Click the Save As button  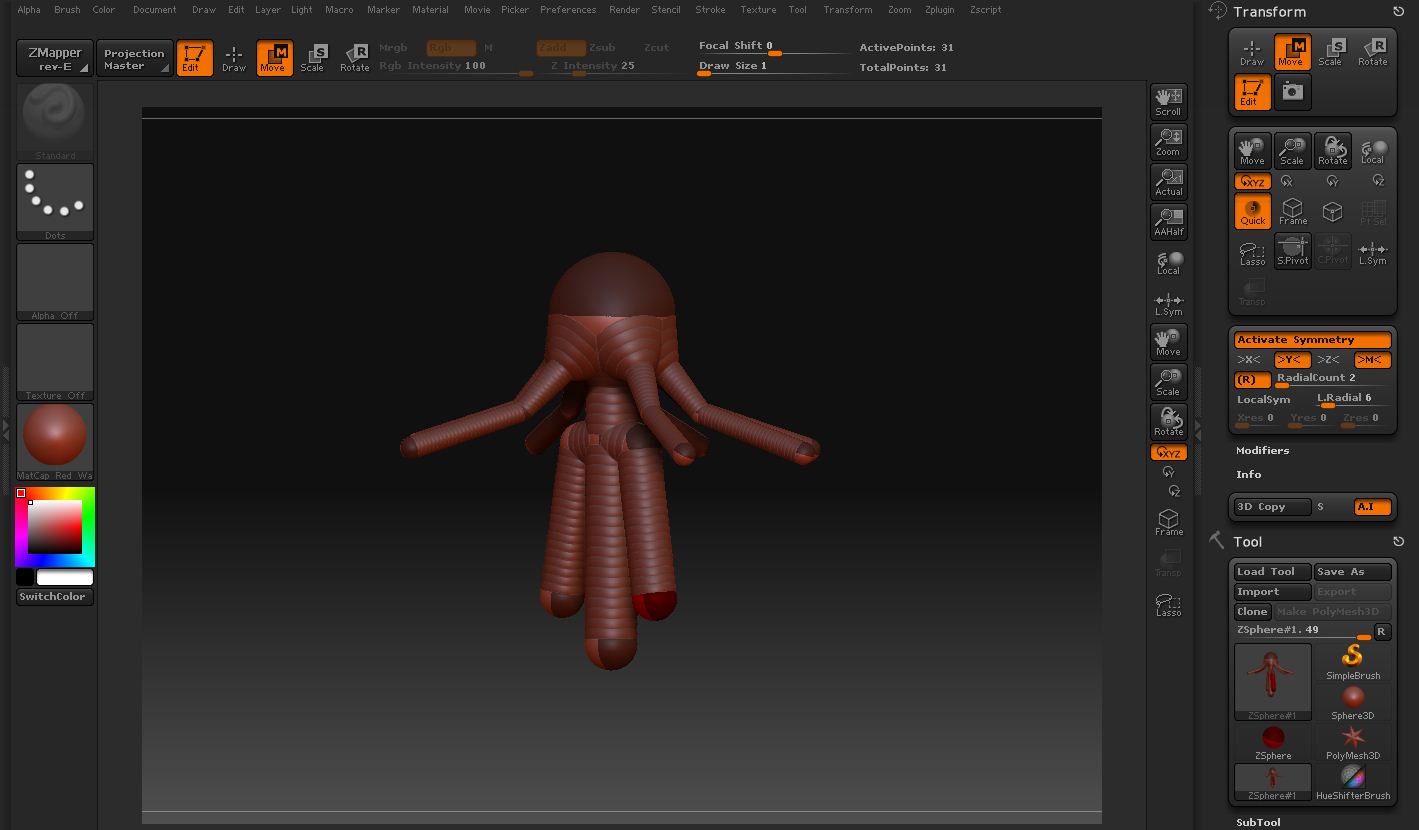[x=1352, y=572]
